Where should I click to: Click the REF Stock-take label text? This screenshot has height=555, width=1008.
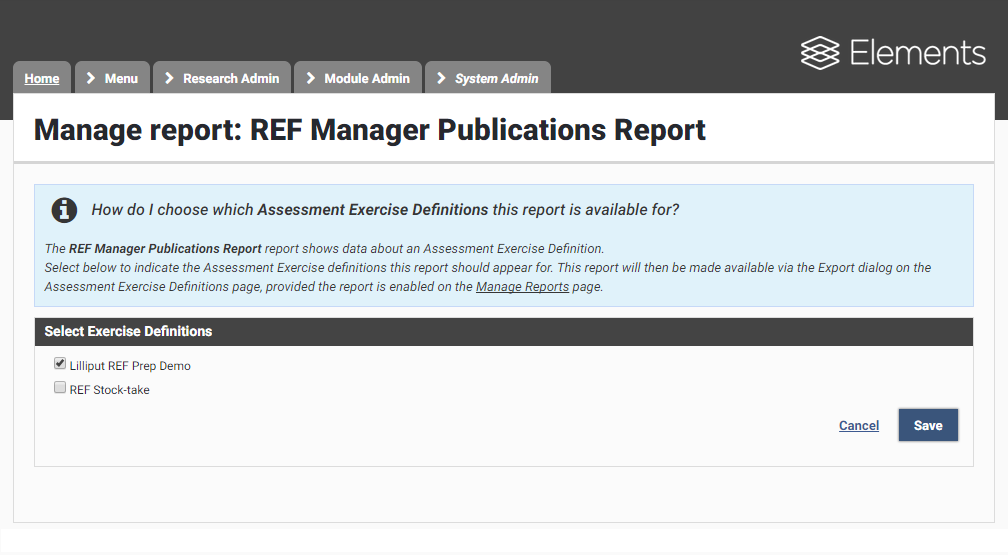tap(110, 390)
